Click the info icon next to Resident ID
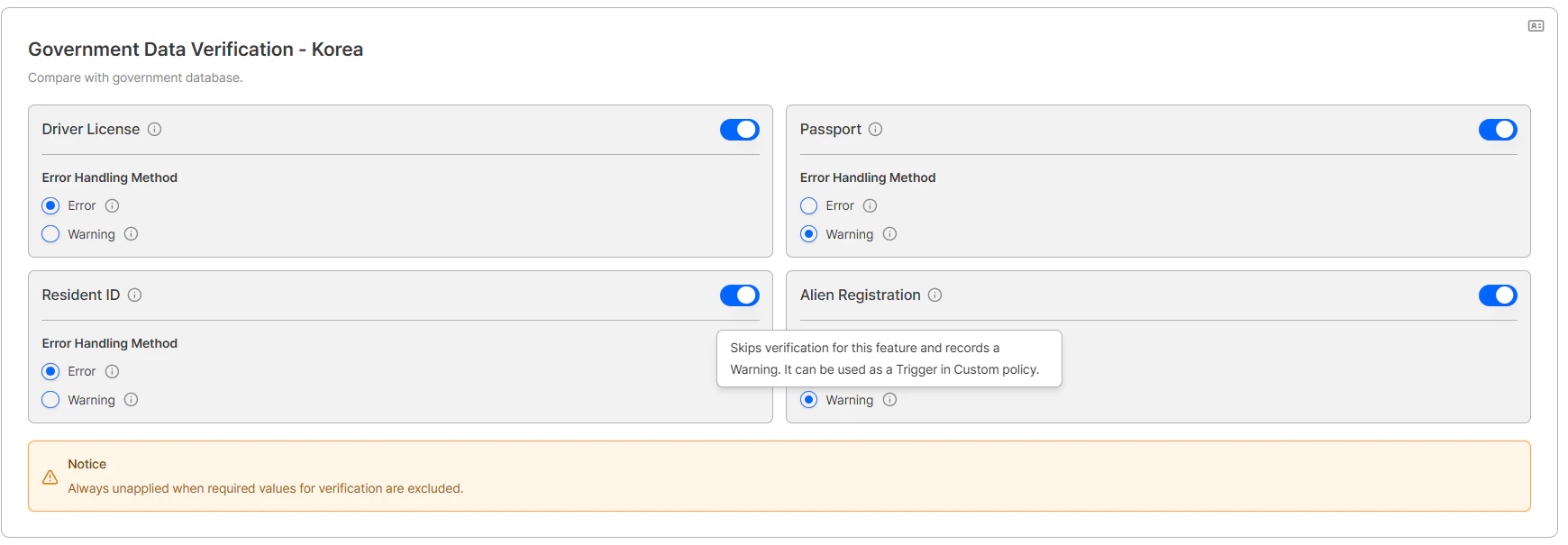 click(135, 295)
